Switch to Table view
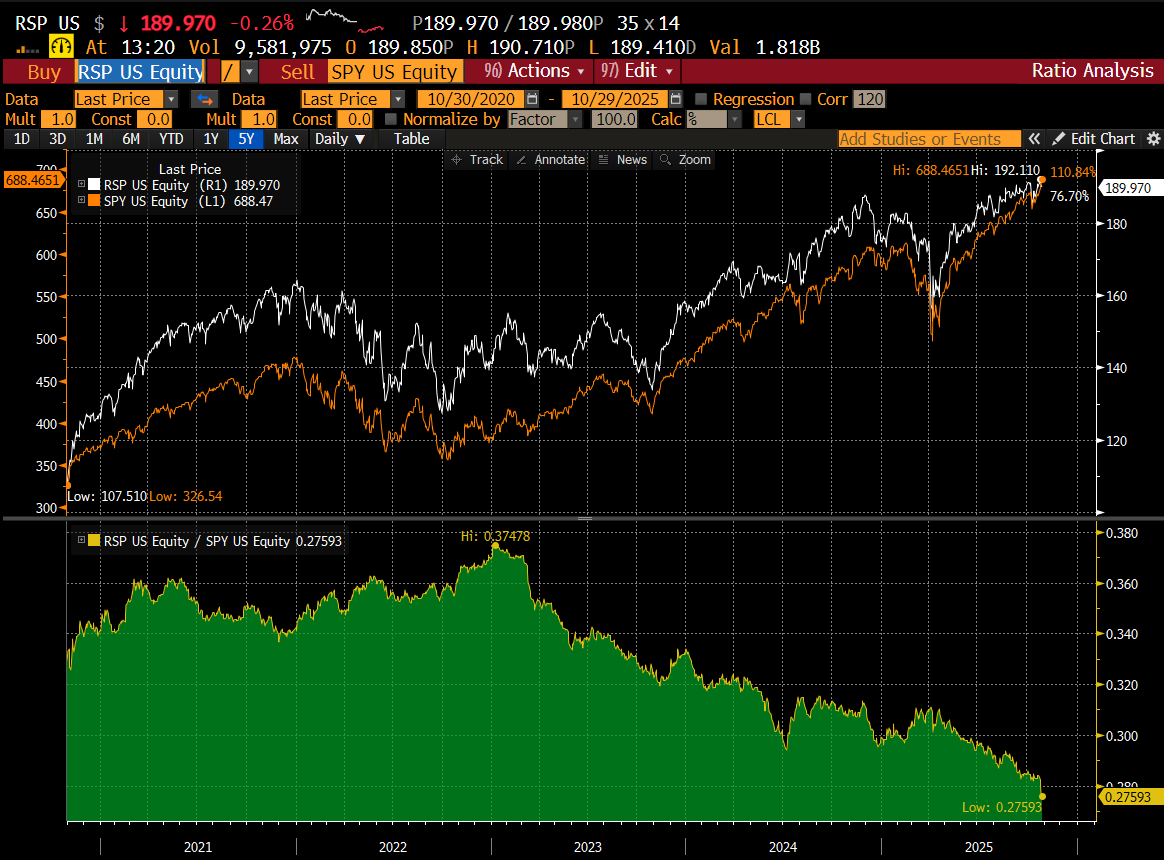The height and width of the screenshot is (860, 1164). pyautogui.click(x=411, y=139)
